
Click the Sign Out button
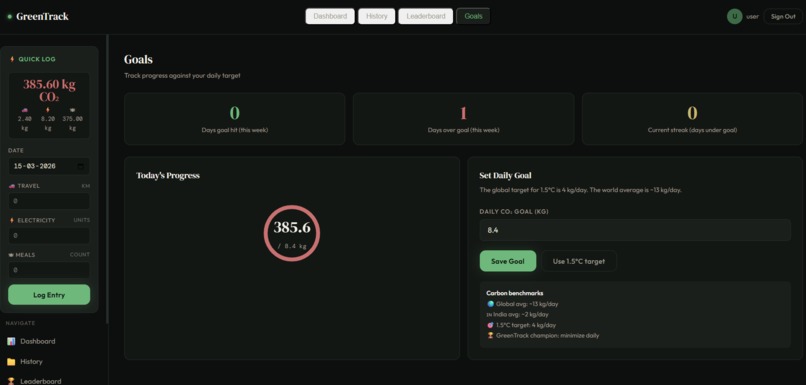click(x=783, y=16)
